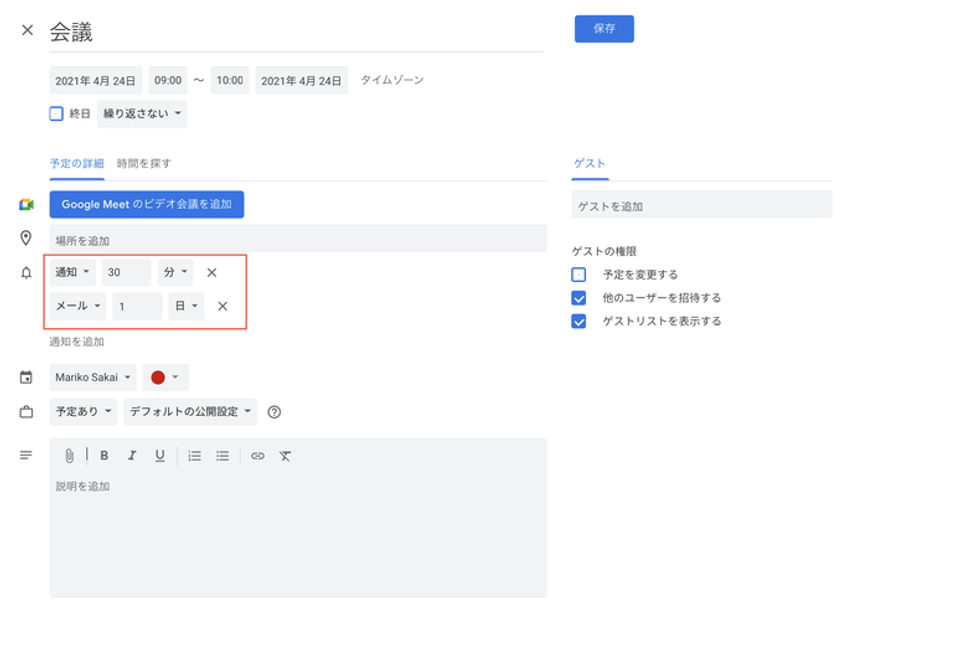Click the location pin icon

coord(26,238)
